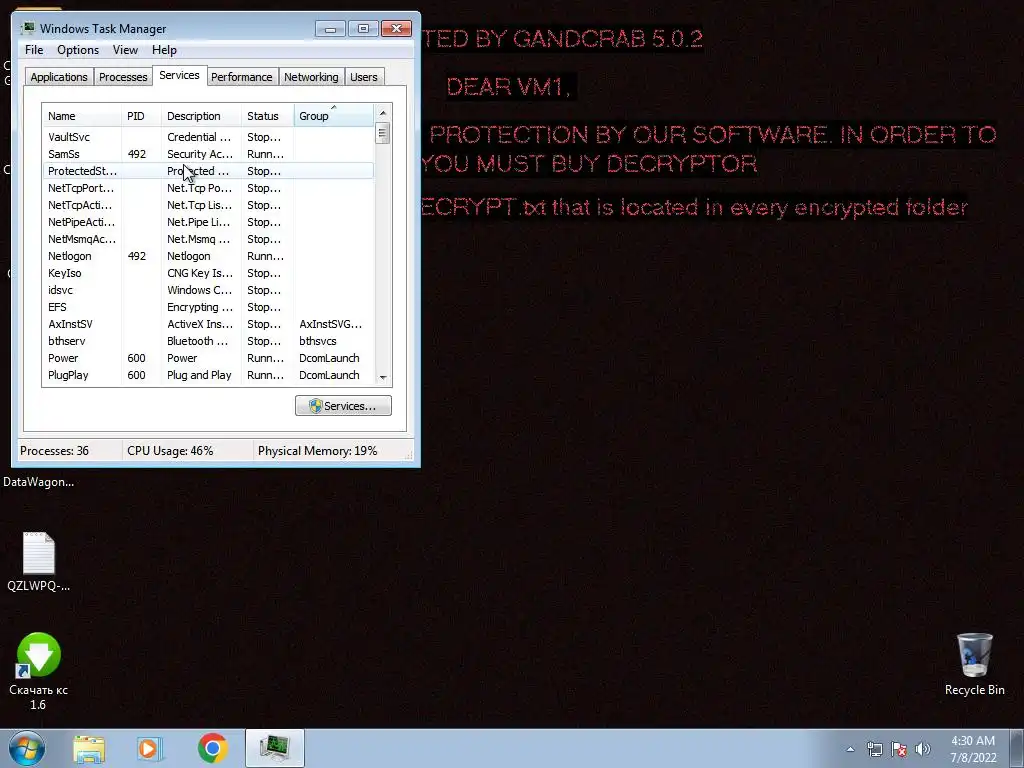
Task: Switch to the Users tab
Action: tap(363, 77)
